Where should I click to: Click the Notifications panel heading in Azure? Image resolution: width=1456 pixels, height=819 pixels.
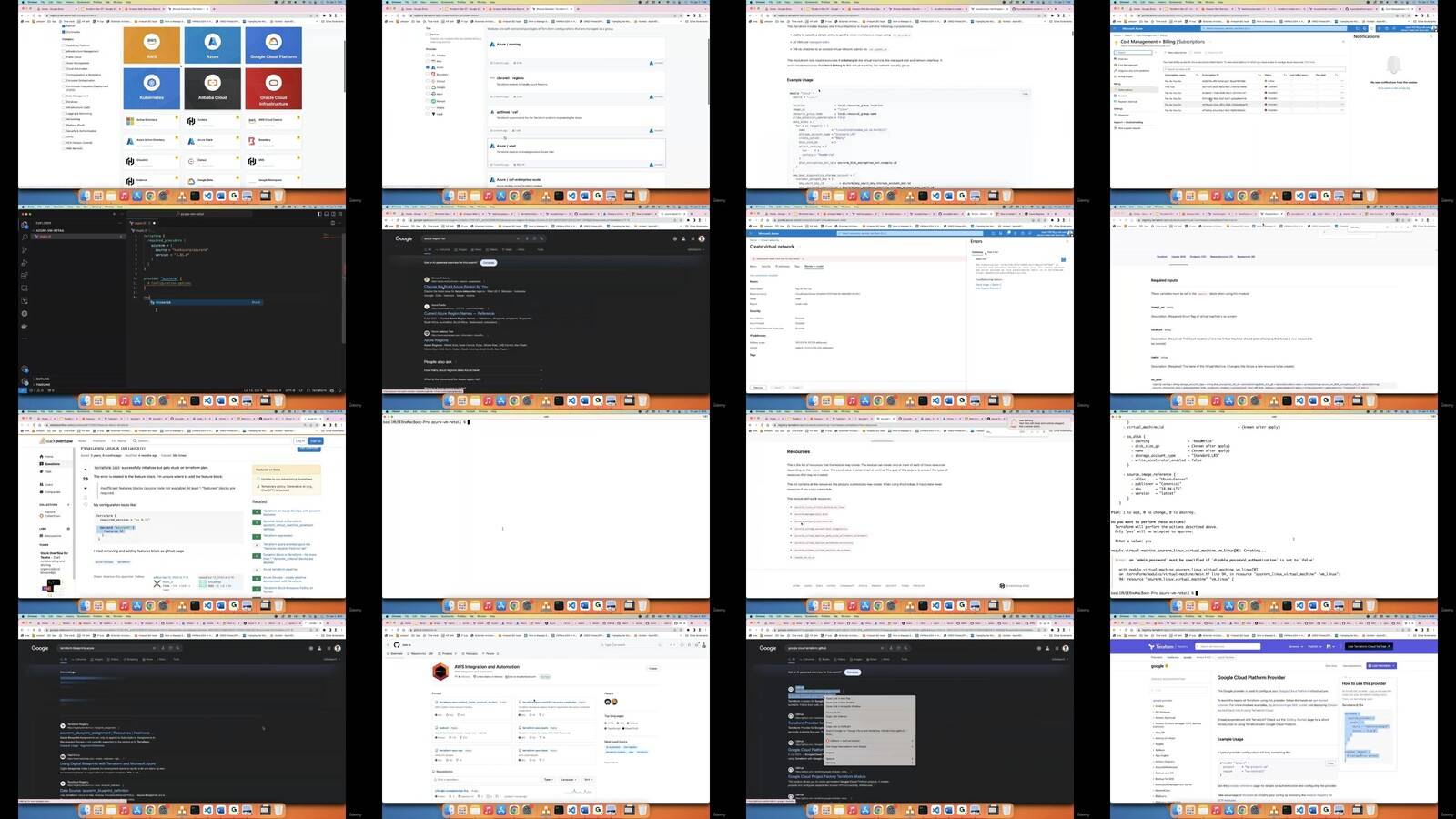(x=1366, y=36)
